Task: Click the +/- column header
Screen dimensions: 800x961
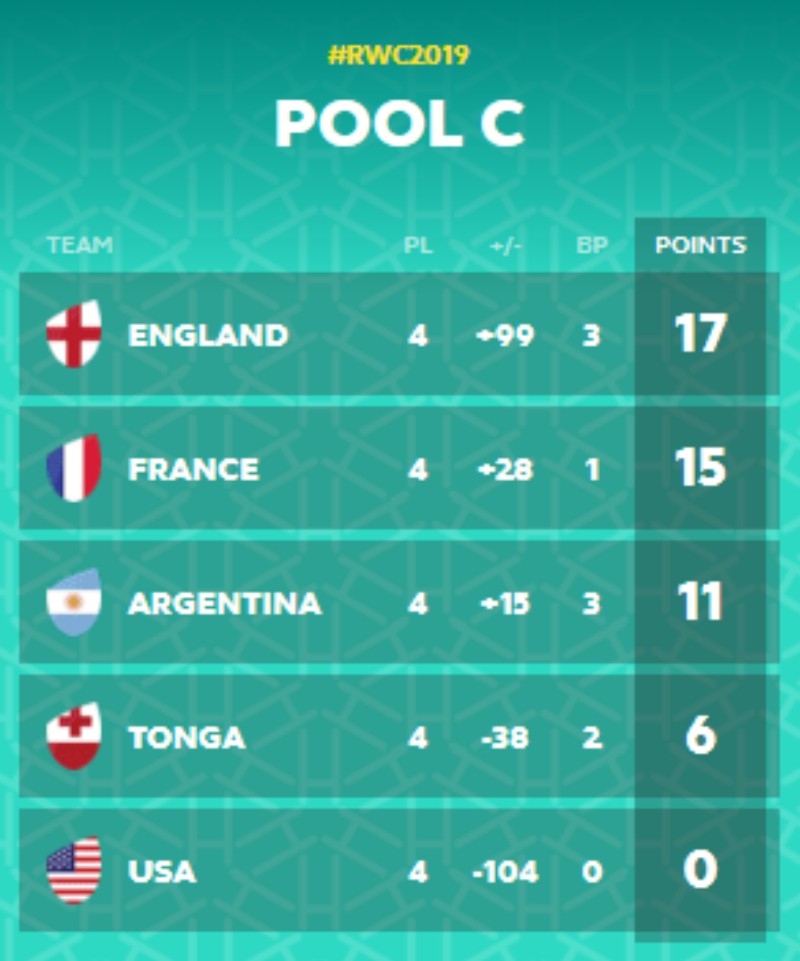Action: [506, 245]
